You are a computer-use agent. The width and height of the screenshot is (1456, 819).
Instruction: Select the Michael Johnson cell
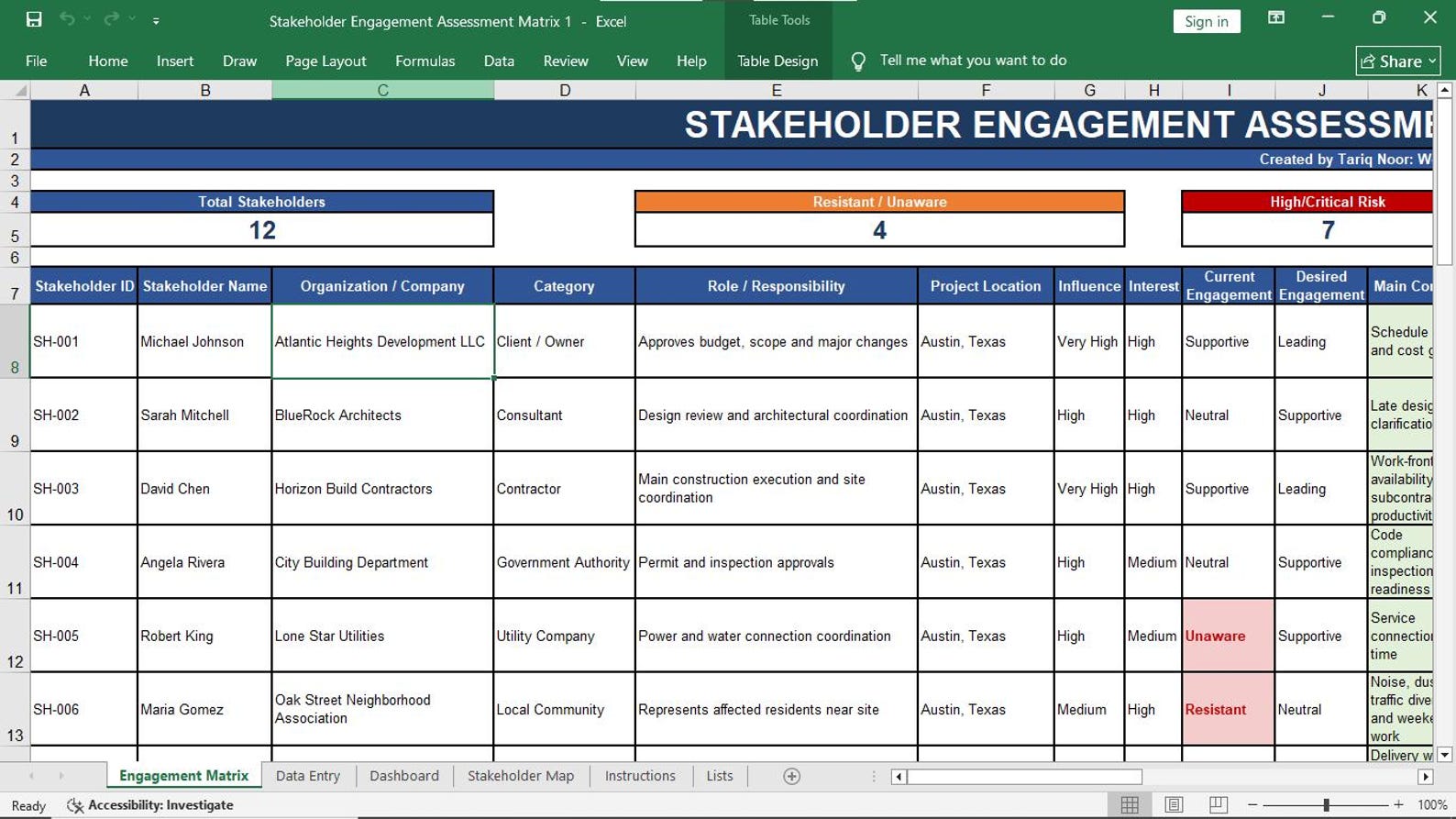coord(204,341)
